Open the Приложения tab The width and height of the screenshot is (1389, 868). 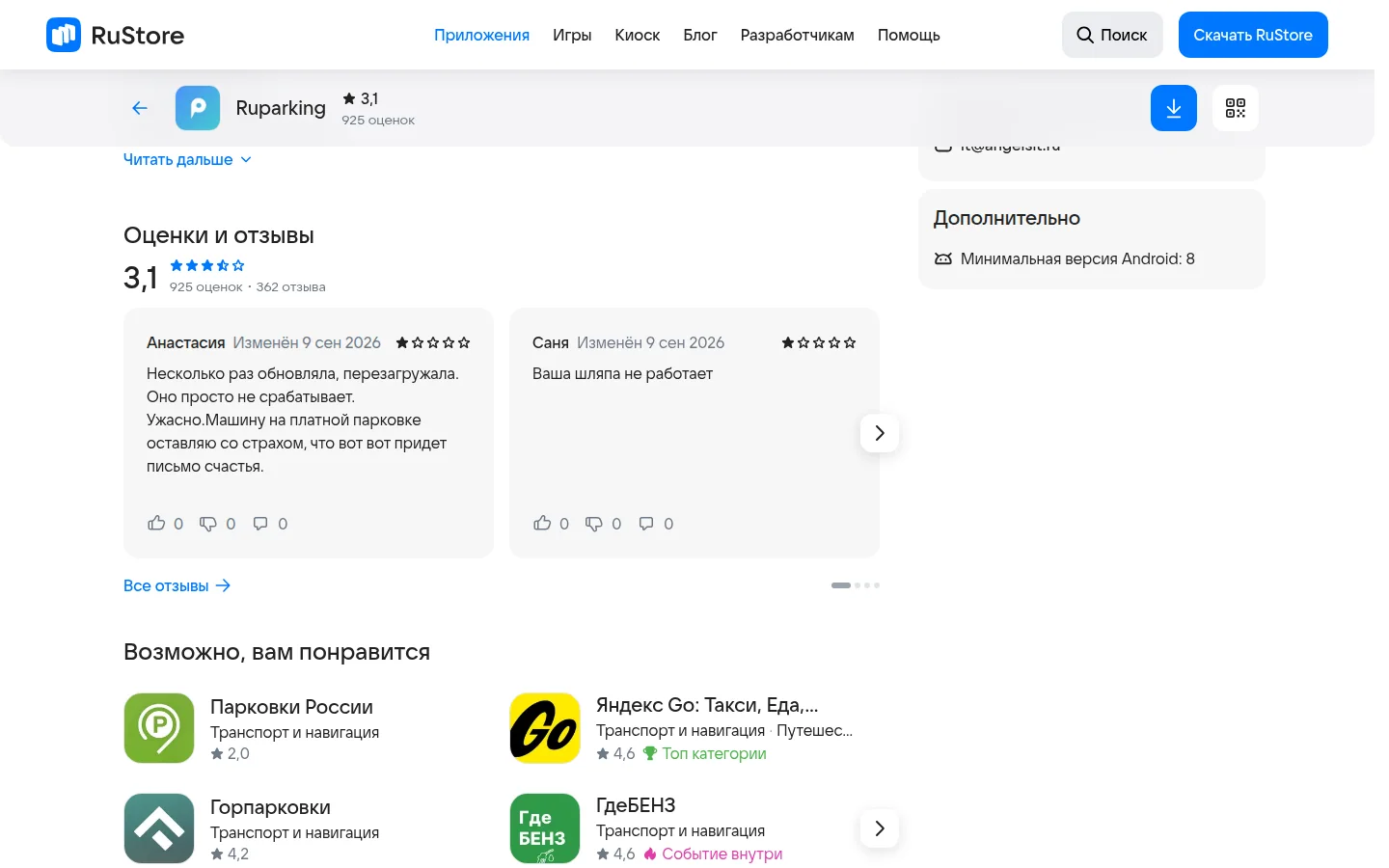point(481,35)
